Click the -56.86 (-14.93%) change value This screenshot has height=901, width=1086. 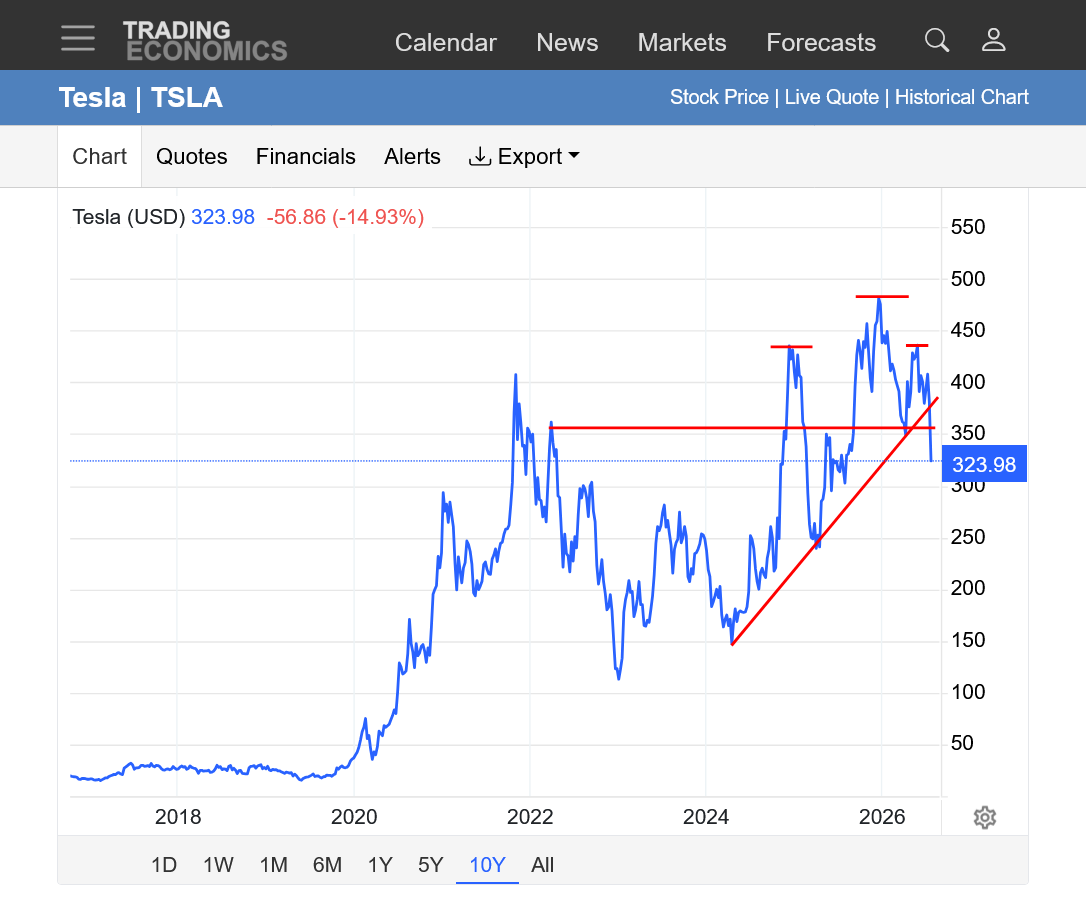(345, 217)
